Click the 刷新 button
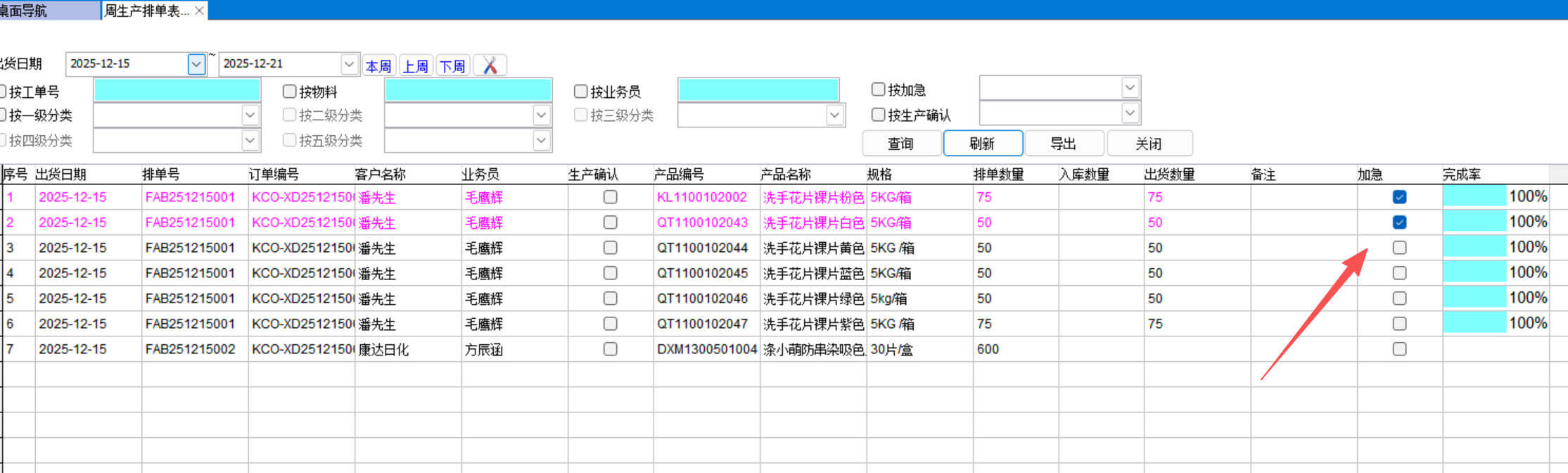The width and height of the screenshot is (1568, 473). point(982,144)
